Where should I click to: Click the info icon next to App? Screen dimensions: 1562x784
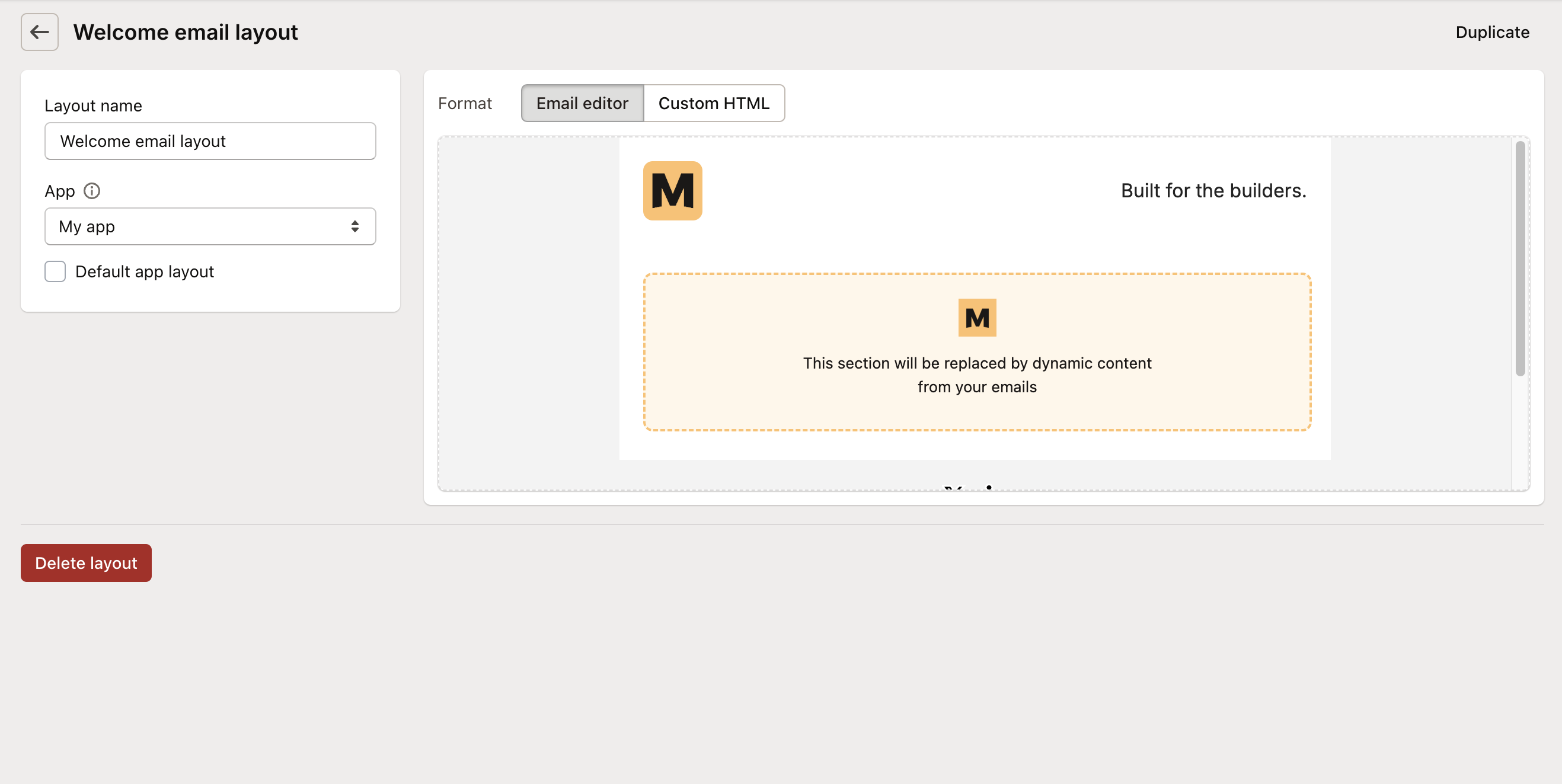pyautogui.click(x=92, y=191)
